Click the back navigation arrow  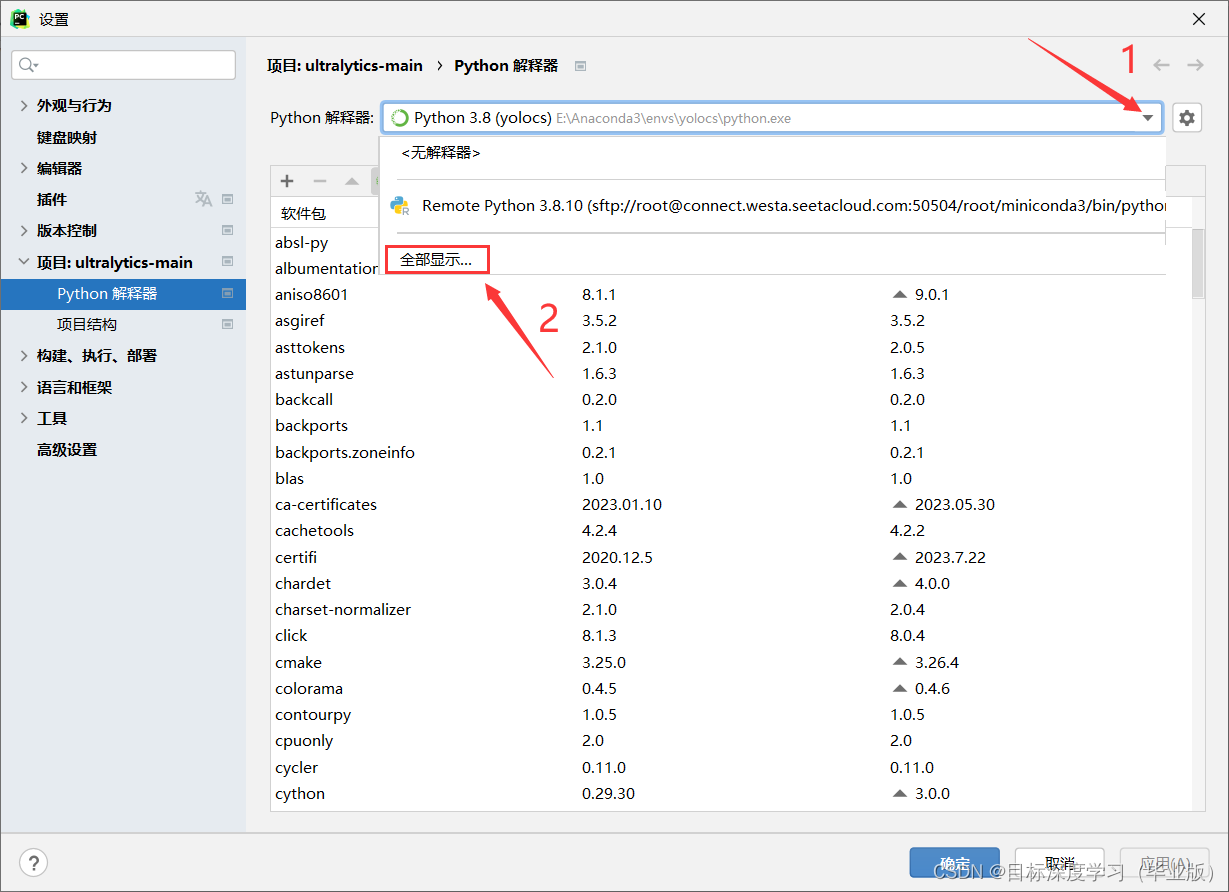tap(1161, 65)
